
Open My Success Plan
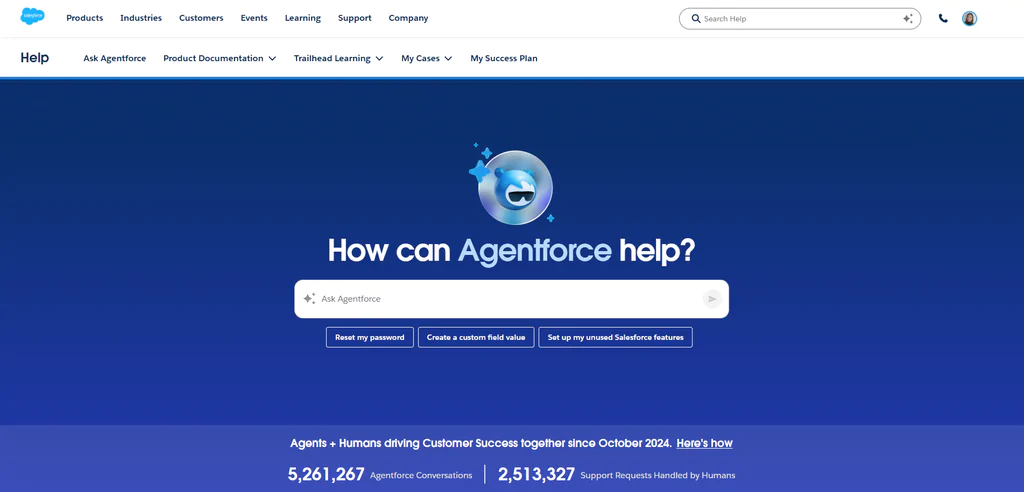pyautogui.click(x=504, y=58)
